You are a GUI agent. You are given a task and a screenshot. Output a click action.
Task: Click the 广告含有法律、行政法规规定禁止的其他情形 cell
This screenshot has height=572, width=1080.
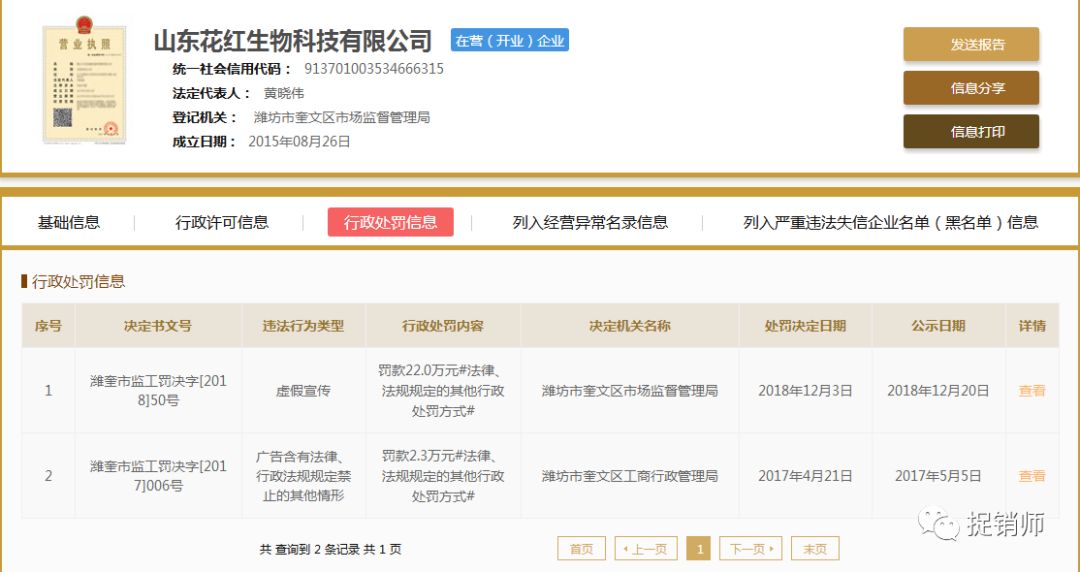304,476
